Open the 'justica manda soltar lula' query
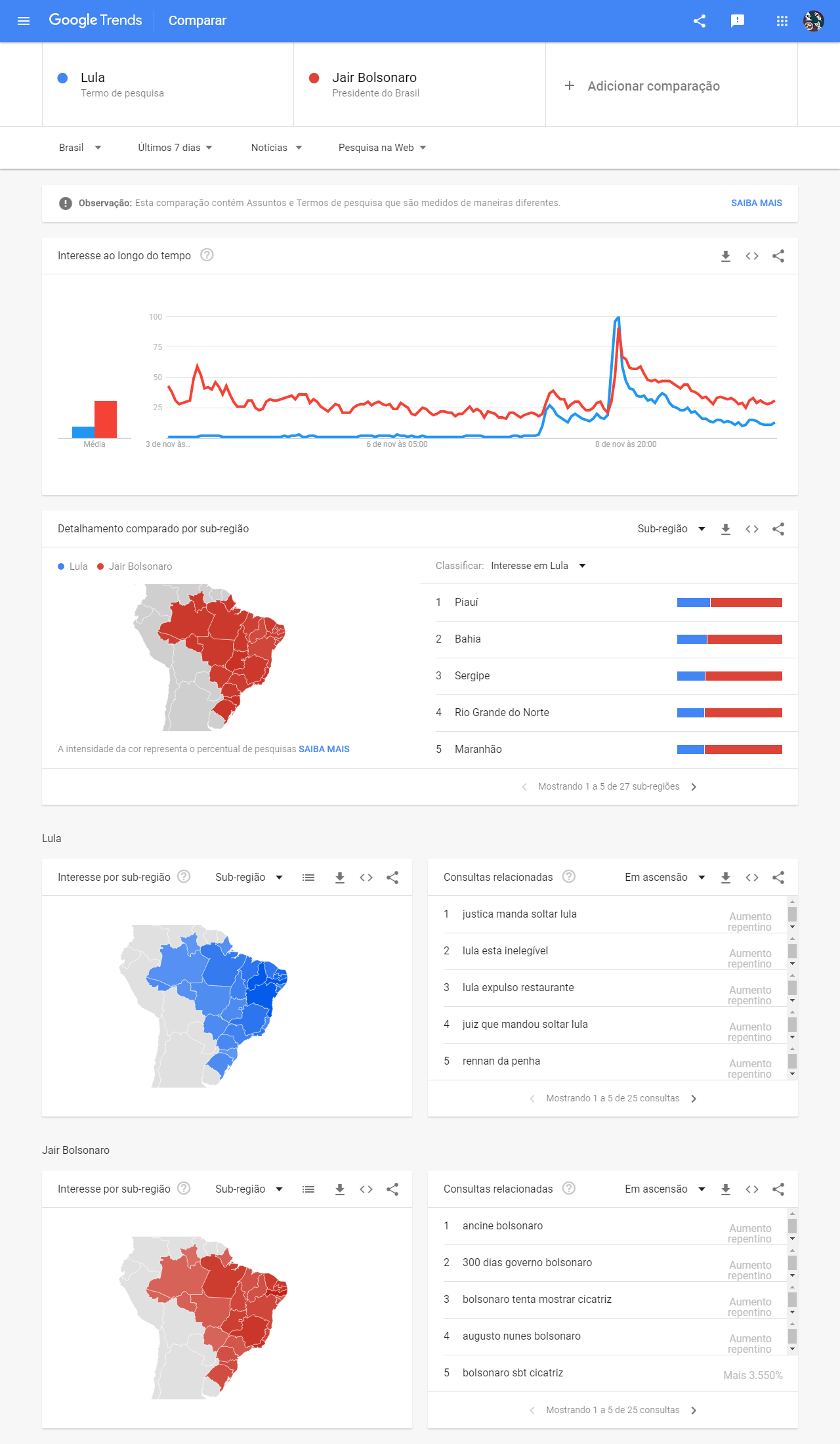 coord(519,914)
